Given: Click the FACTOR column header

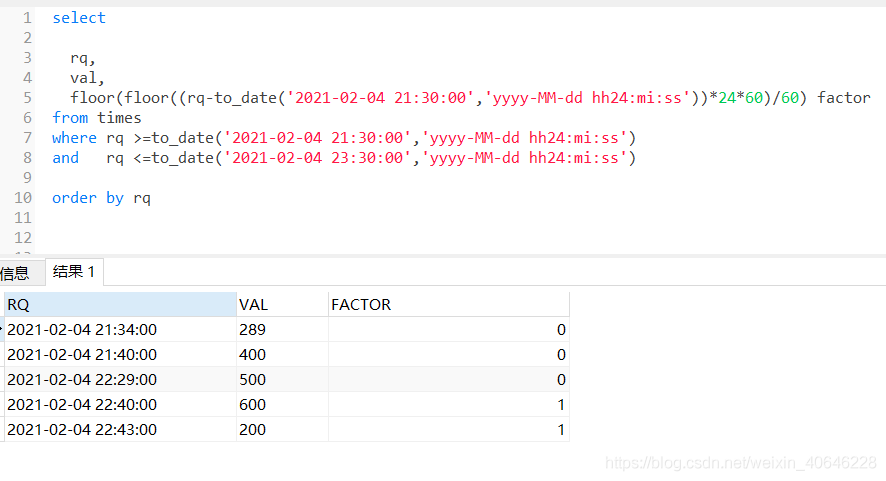Looking at the screenshot, I should (448, 305).
